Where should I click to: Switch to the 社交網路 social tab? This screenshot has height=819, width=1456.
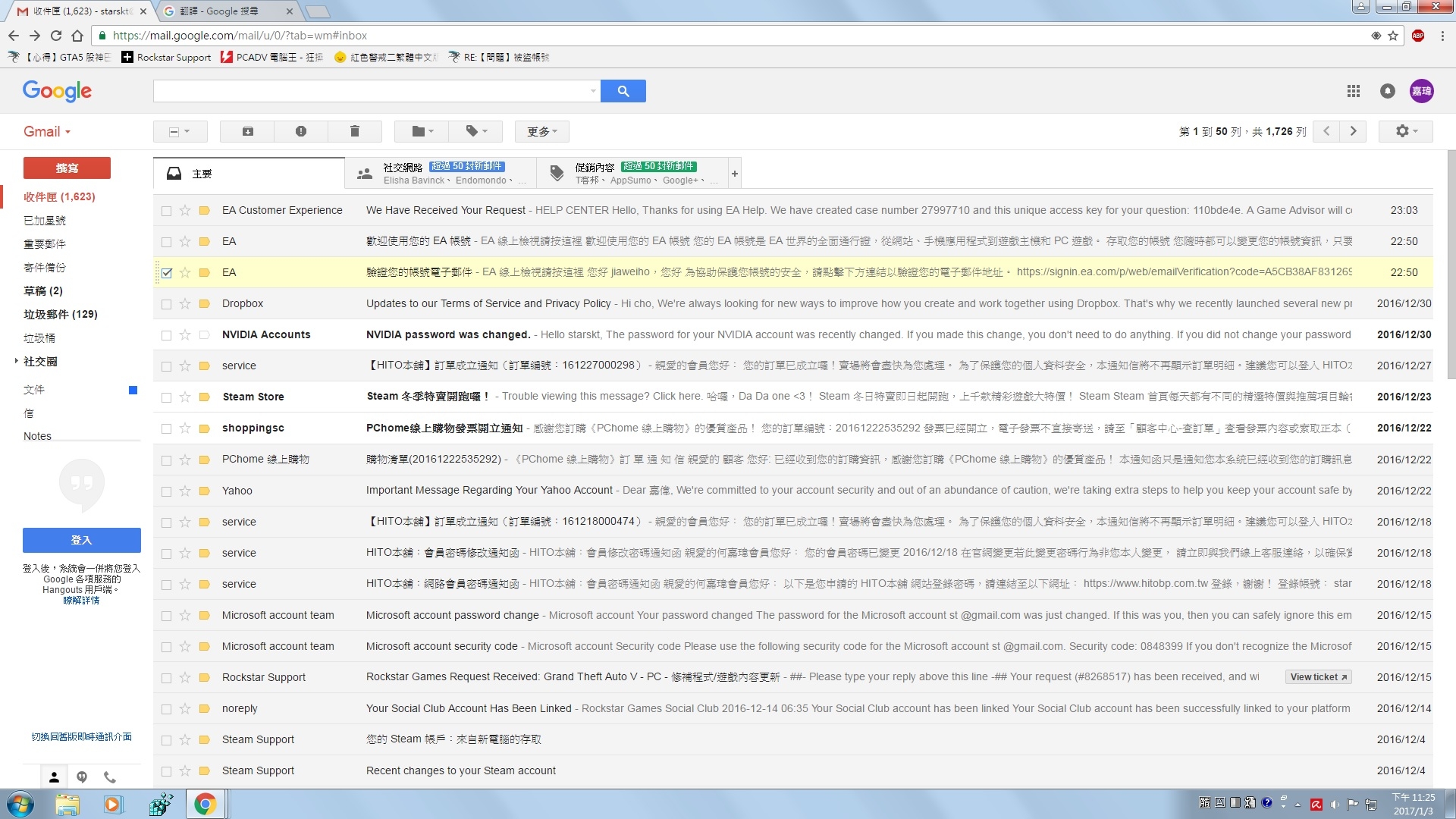(441, 174)
